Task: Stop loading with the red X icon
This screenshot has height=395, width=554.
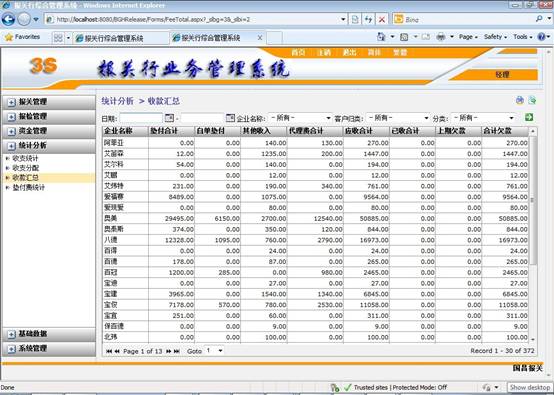Action: (382, 19)
